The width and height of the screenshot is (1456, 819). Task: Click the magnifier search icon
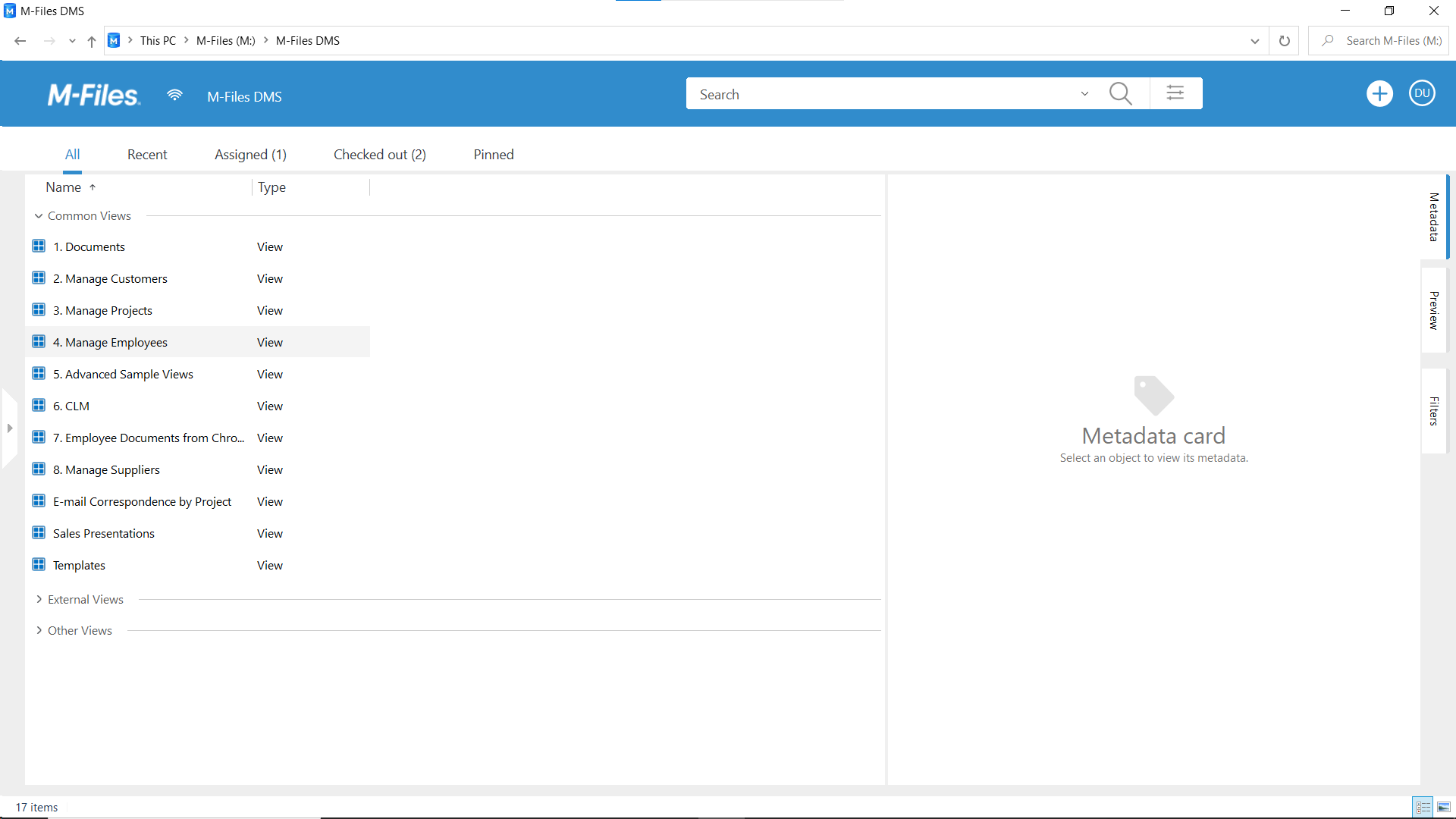click(x=1120, y=93)
